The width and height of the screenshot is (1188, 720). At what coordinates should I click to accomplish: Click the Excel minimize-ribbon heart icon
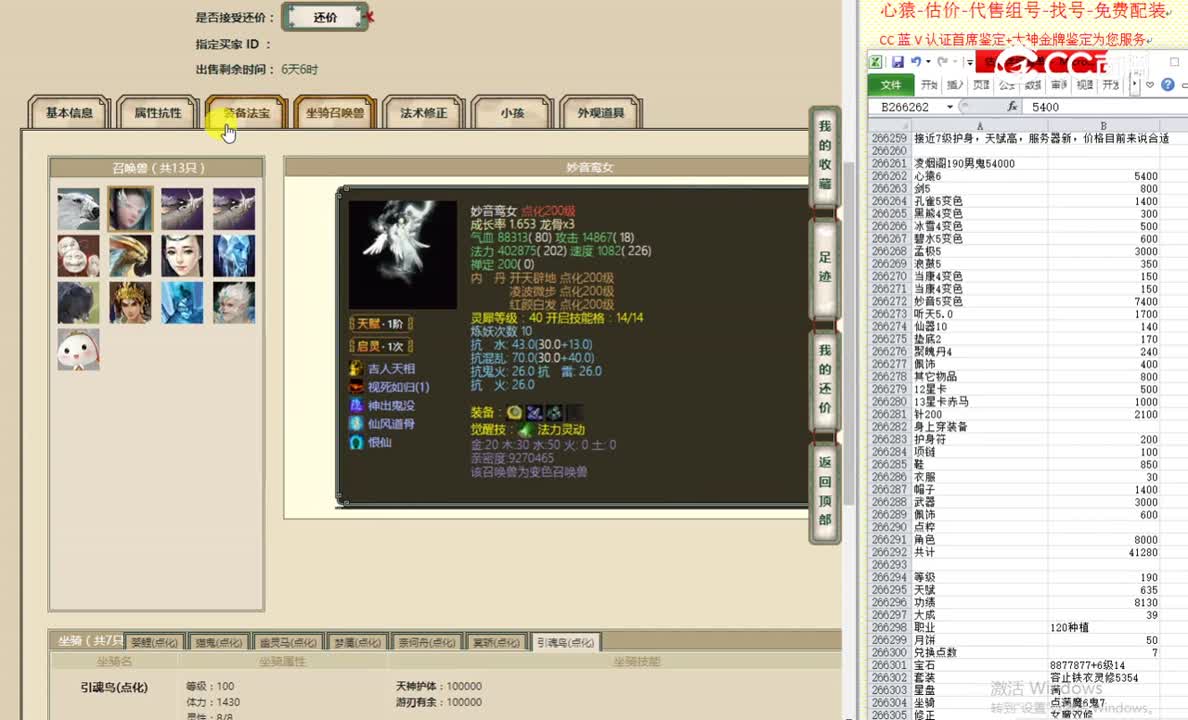tap(1150, 85)
